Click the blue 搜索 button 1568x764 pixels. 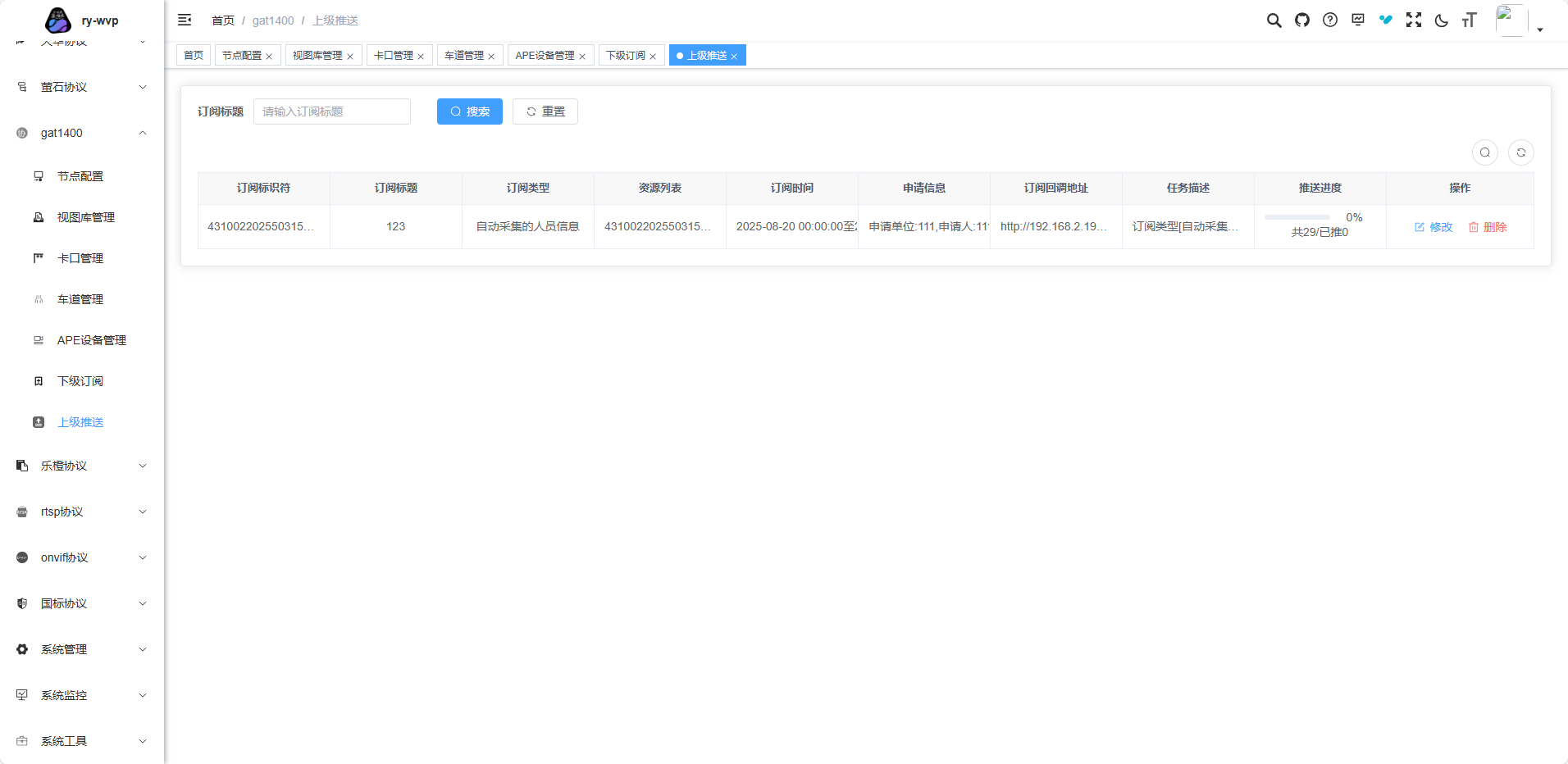tap(469, 111)
